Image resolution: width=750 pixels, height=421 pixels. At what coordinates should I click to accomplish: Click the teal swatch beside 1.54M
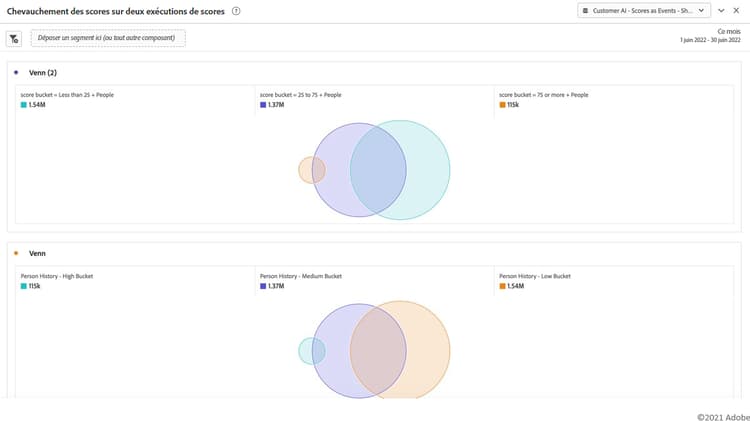click(23, 105)
